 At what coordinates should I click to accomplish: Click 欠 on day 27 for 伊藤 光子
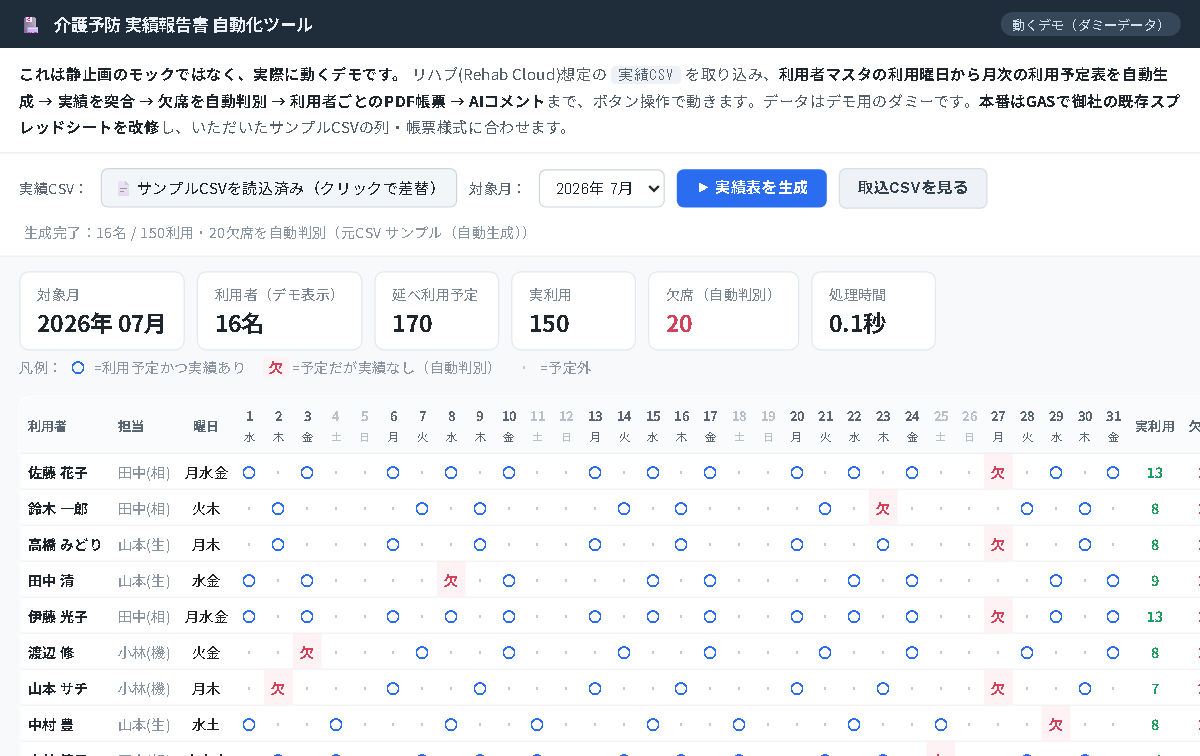998,617
